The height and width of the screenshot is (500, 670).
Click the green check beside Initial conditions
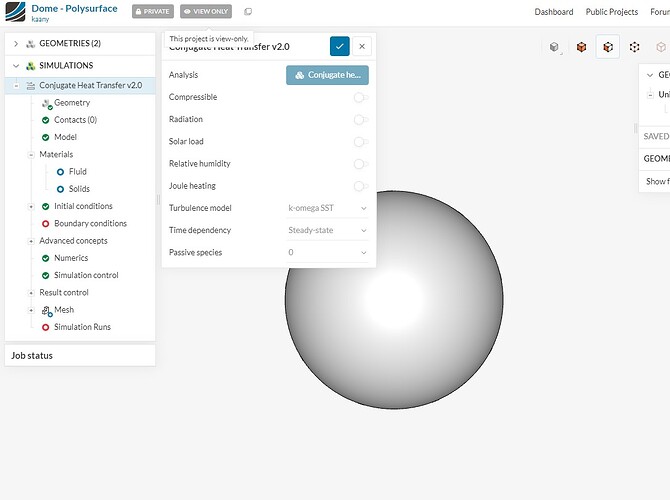(x=46, y=206)
